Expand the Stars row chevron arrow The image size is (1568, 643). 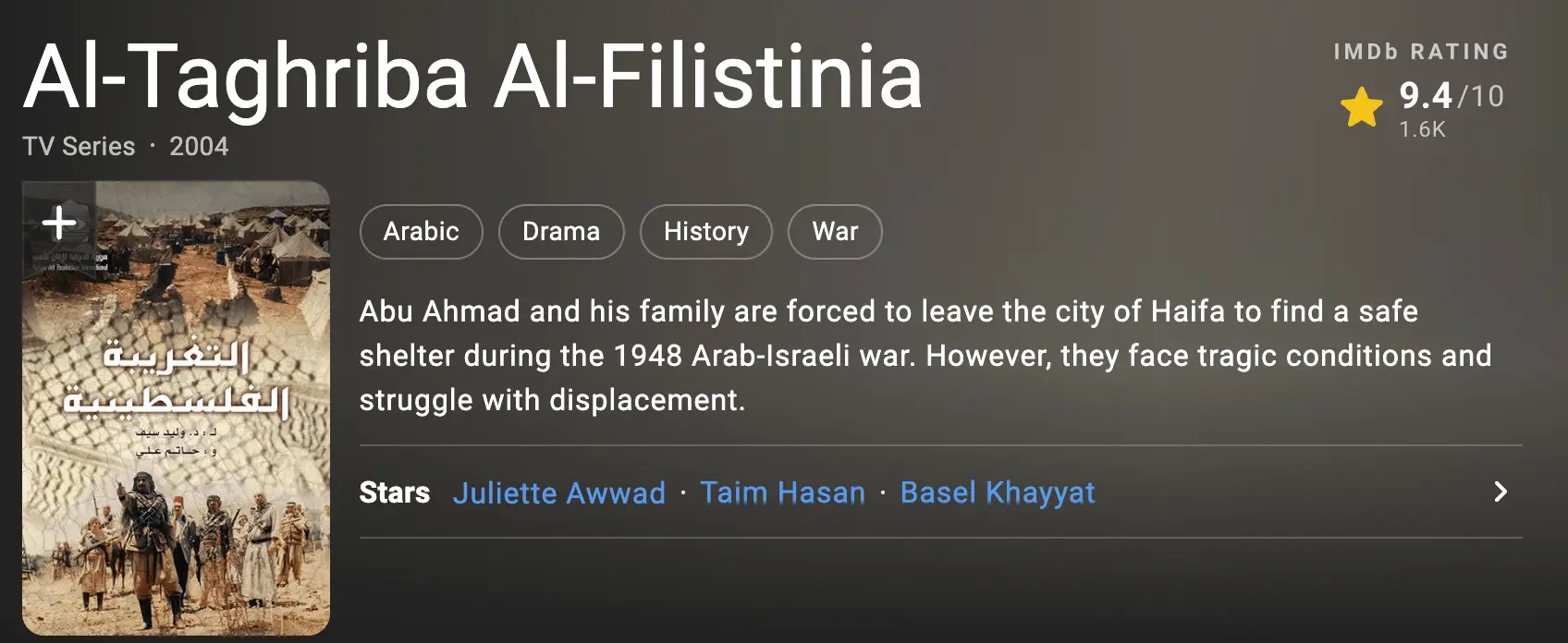tap(1500, 491)
